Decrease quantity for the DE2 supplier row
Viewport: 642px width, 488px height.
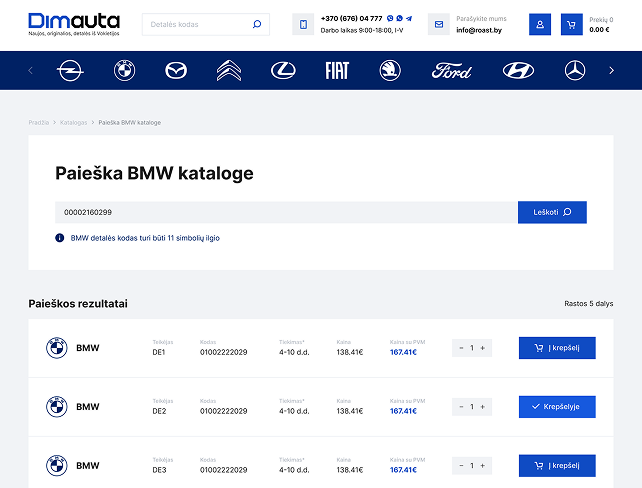pos(461,406)
